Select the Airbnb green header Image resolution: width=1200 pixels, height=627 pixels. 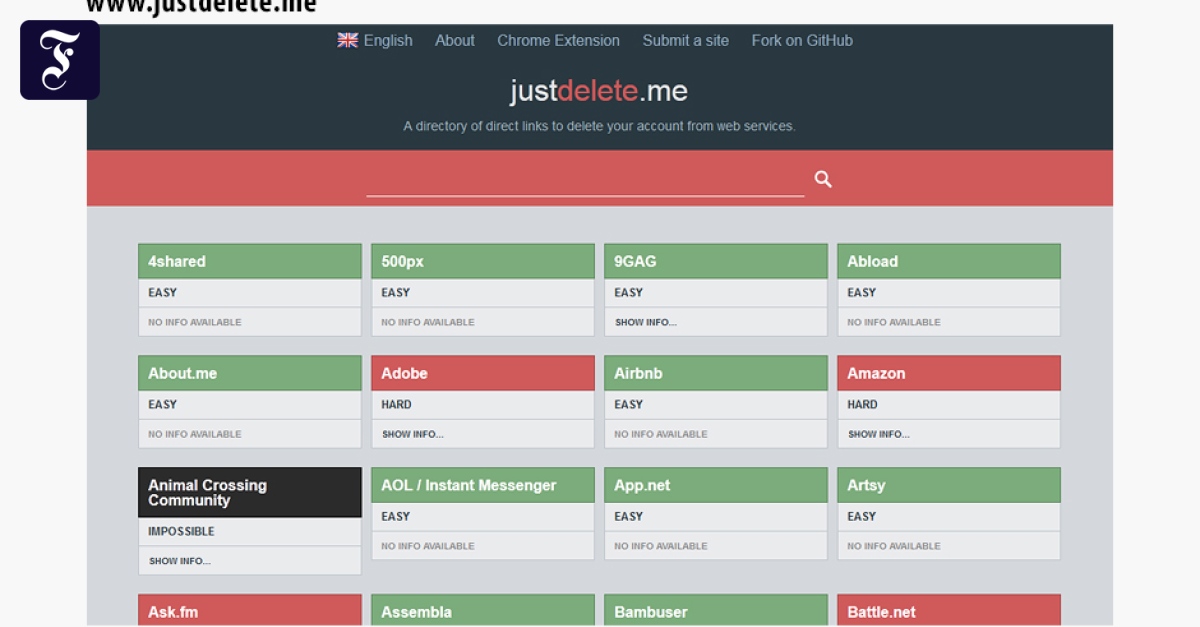pos(715,373)
